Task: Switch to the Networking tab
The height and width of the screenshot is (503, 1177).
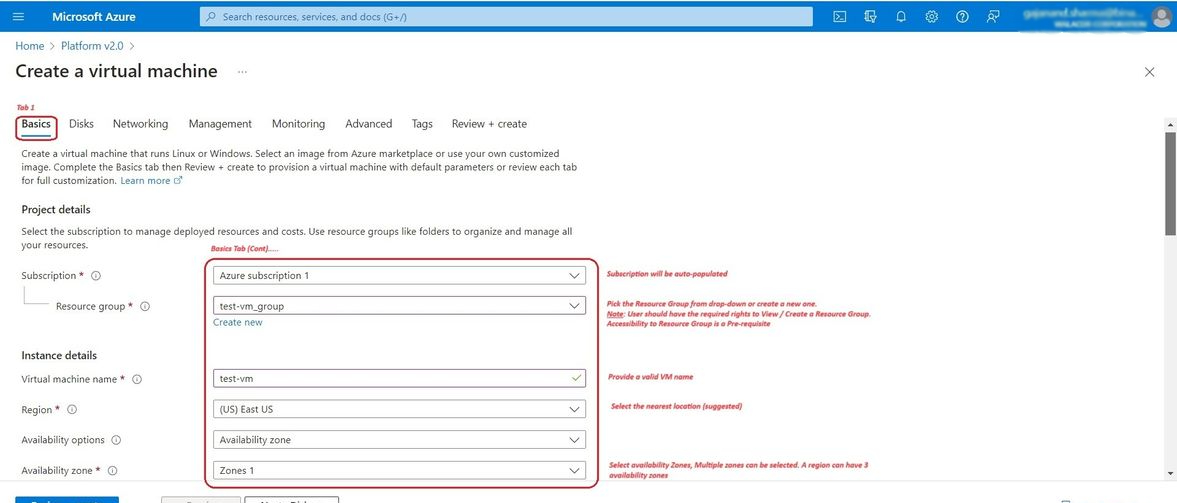Action: pos(140,124)
